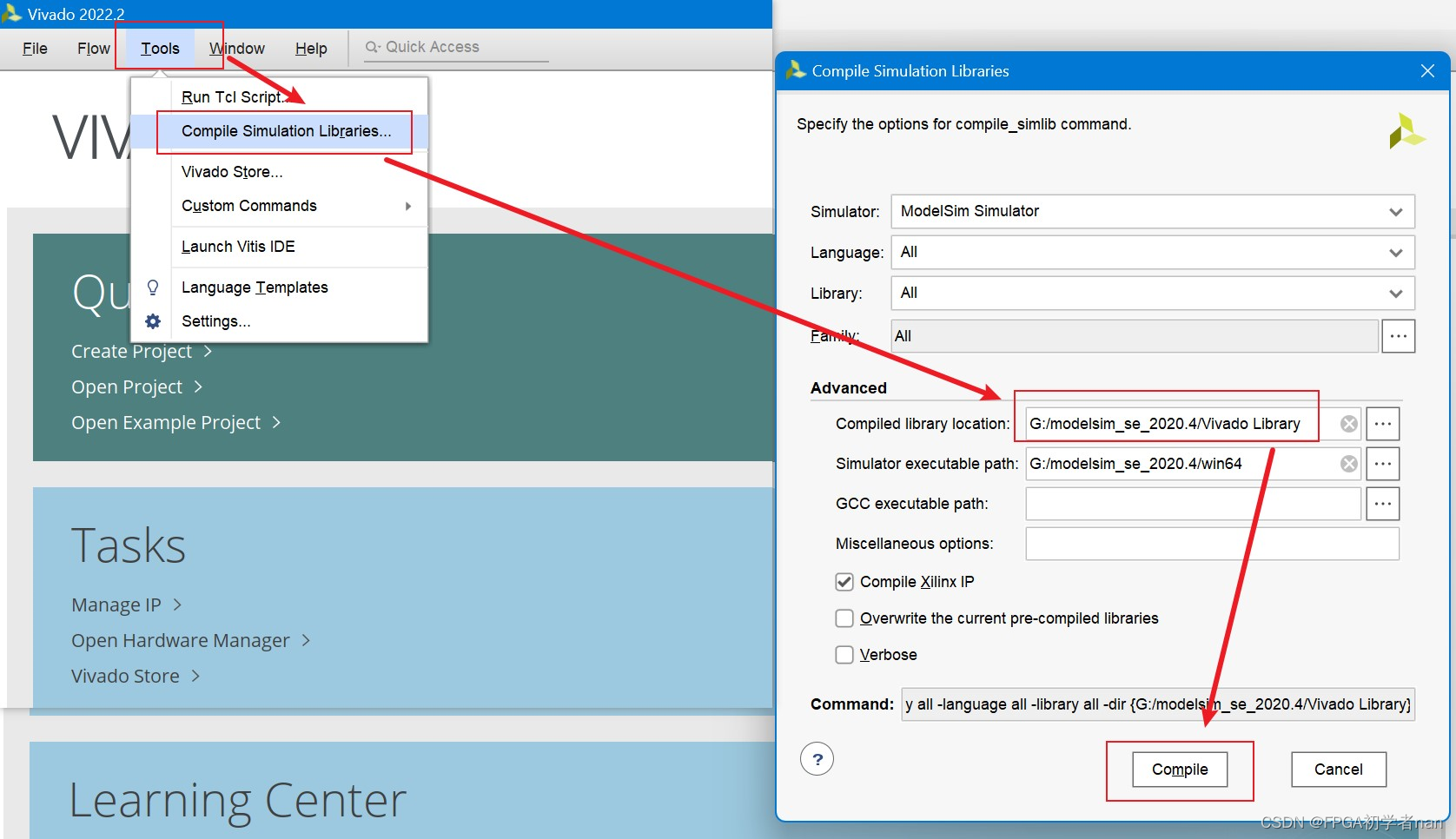Close the Compile Simulation Libraries dialog

1427,71
